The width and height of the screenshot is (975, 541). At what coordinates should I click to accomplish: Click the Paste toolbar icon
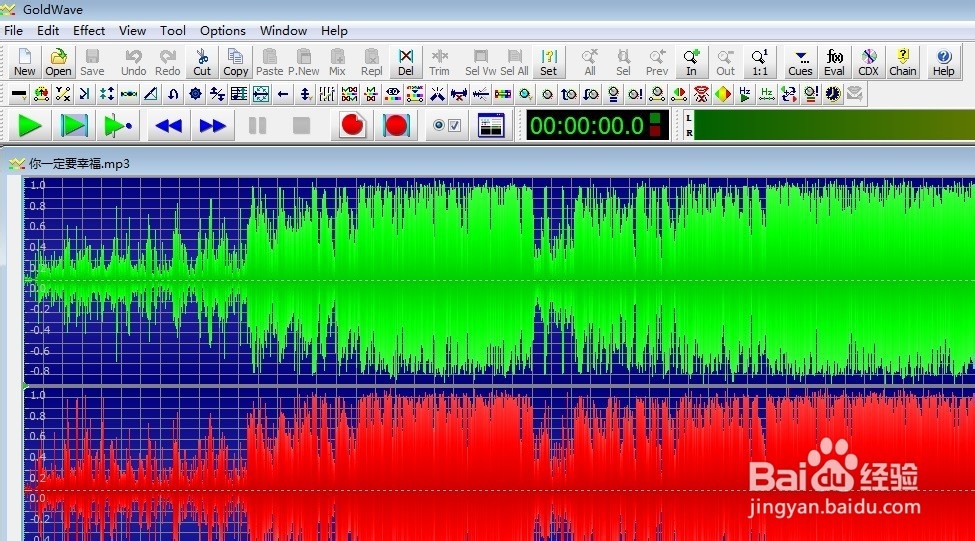click(x=269, y=62)
